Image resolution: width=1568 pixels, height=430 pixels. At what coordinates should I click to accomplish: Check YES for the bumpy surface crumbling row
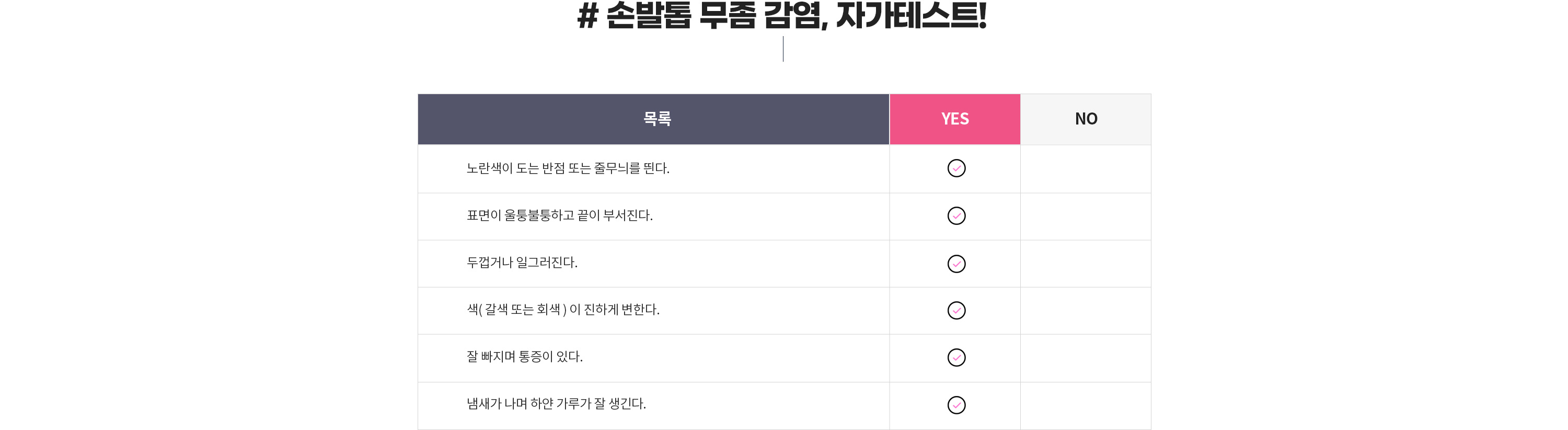tap(956, 216)
